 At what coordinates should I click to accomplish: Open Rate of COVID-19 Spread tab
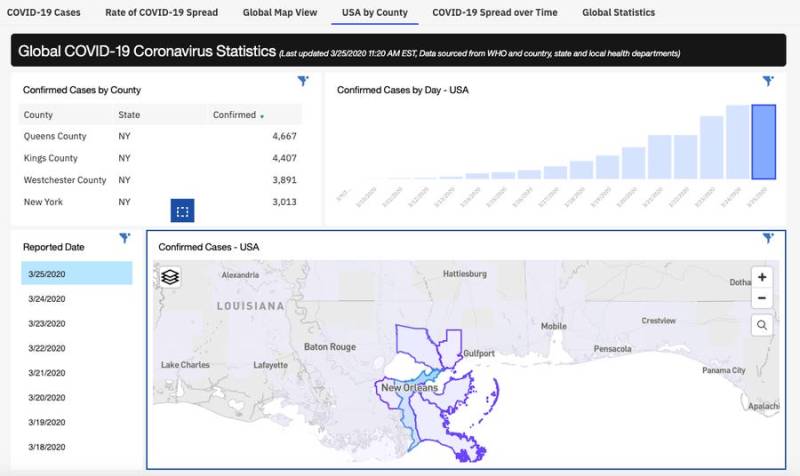161,13
